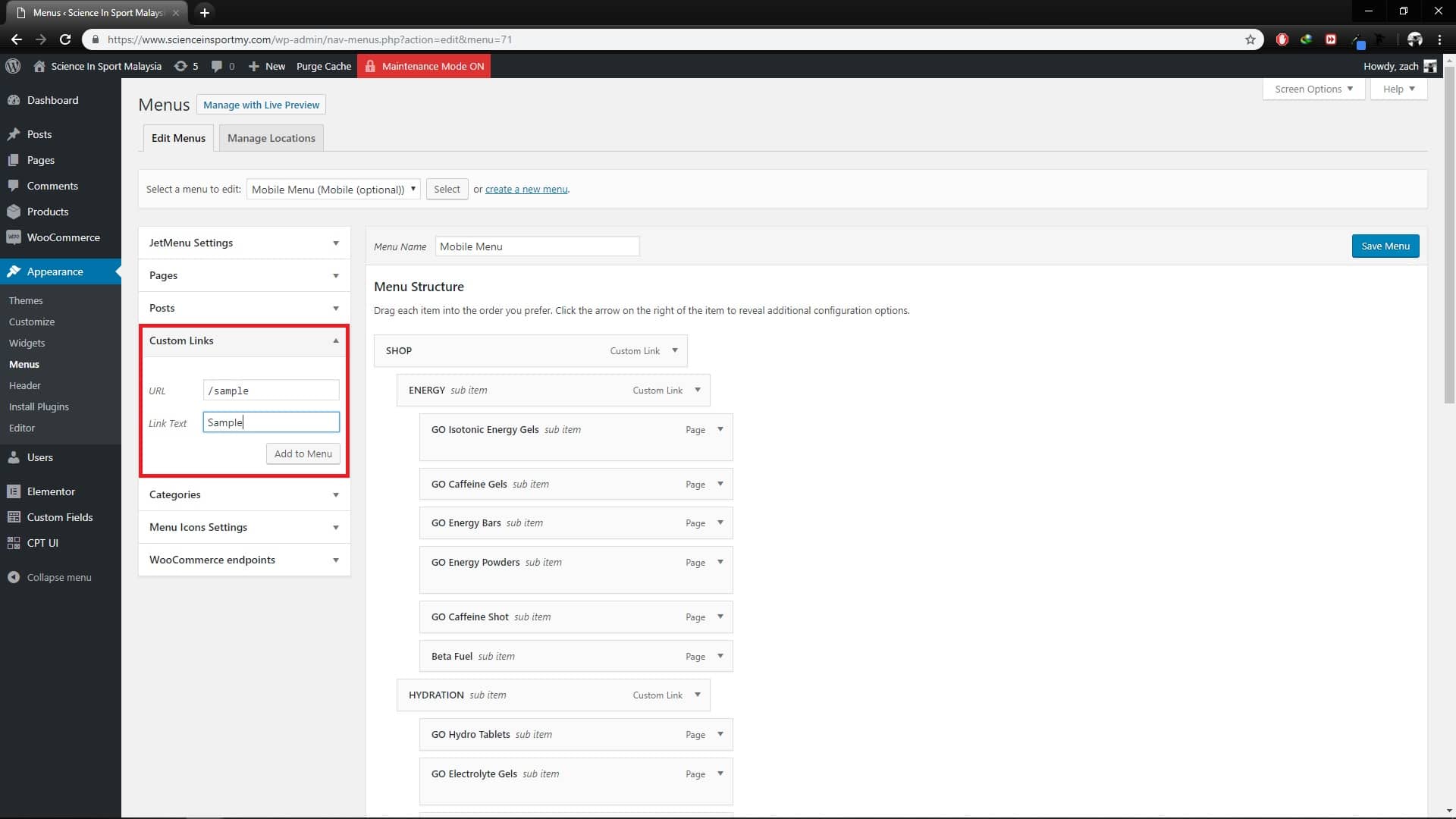Click the Comments icon in the sidebar
The width and height of the screenshot is (1456, 819).
tap(14, 186)
